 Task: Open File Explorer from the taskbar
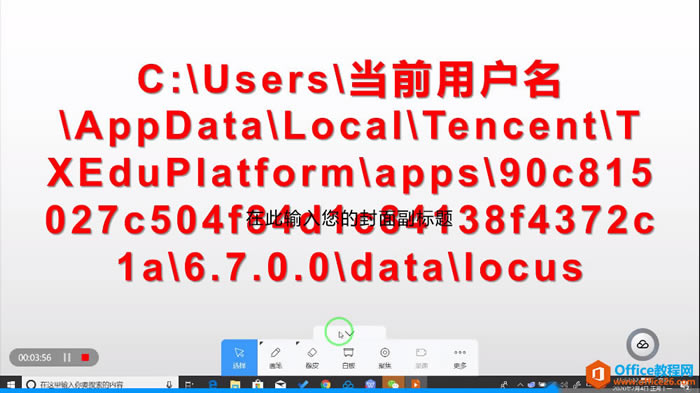235,384
